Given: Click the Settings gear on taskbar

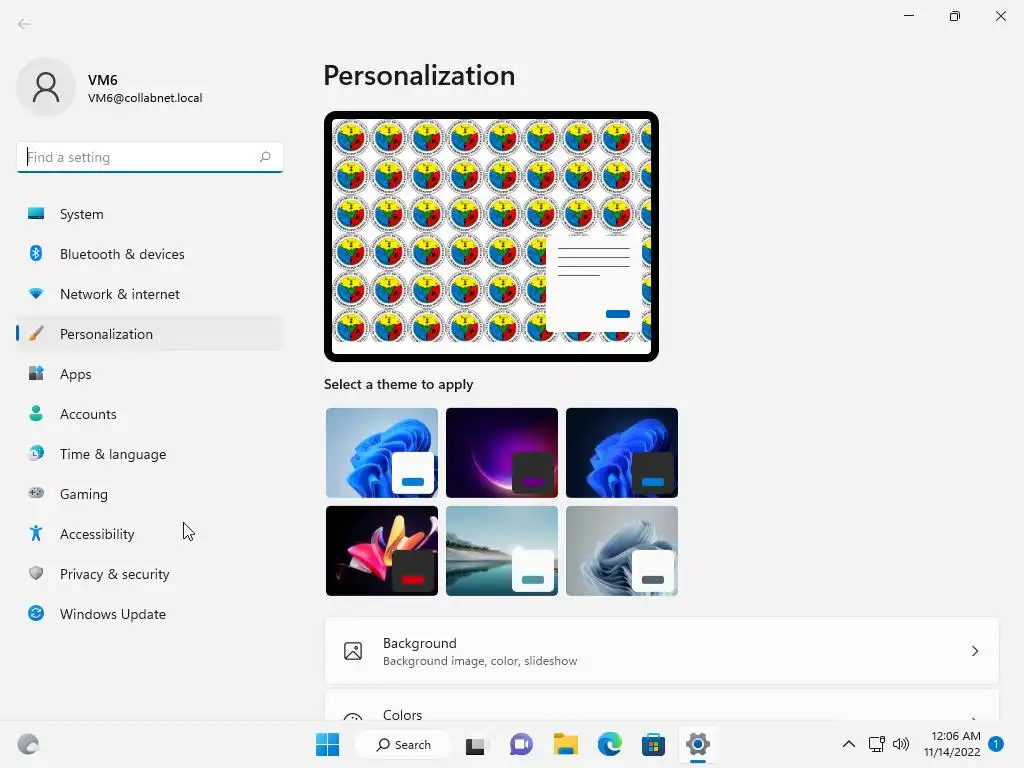Looking at the screenshot, I should coord(697,744).
